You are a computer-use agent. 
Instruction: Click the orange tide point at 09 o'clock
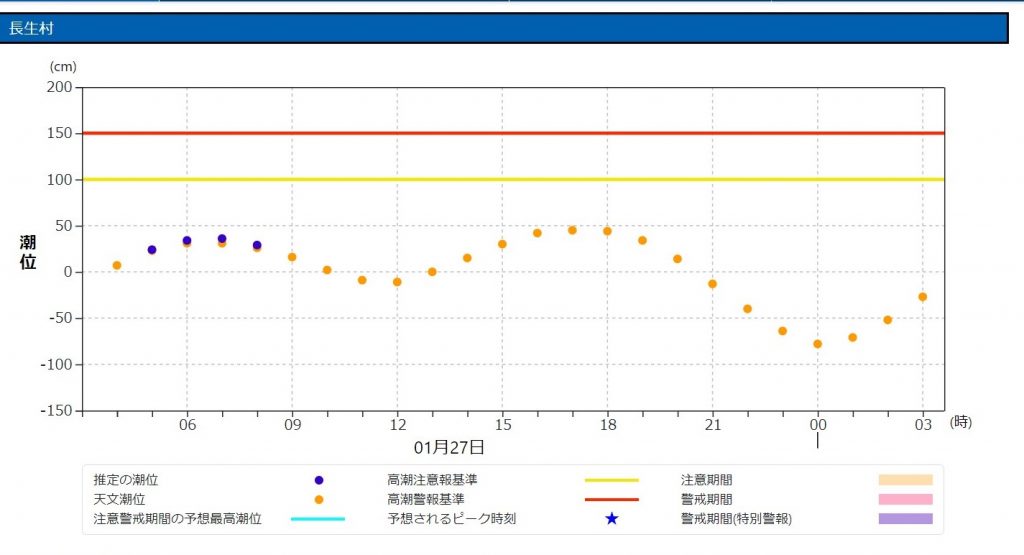pos(292,257)
